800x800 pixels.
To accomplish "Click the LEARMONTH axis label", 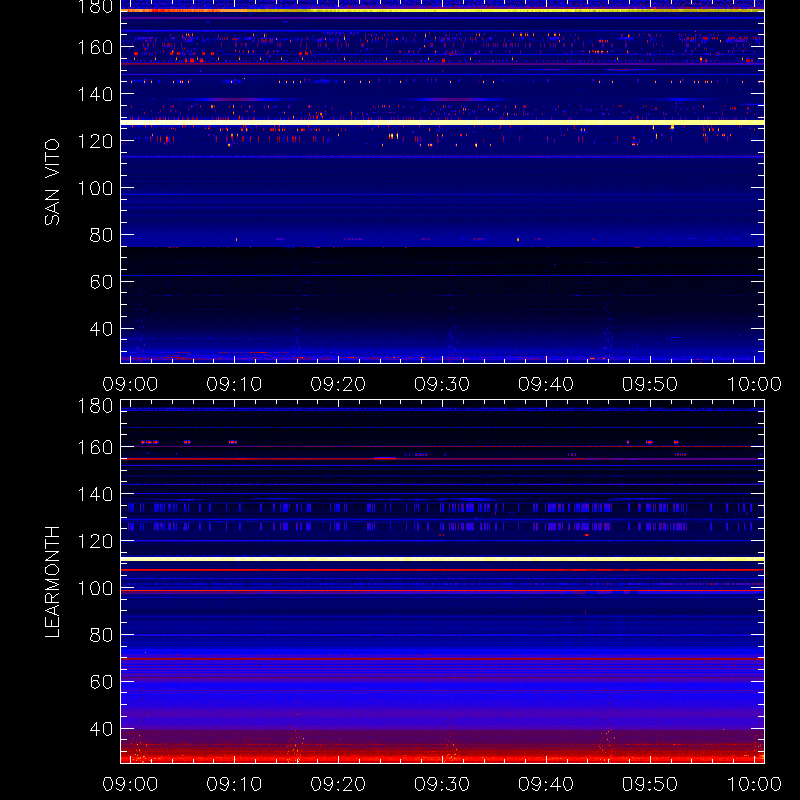I will (x=52, y=582).
